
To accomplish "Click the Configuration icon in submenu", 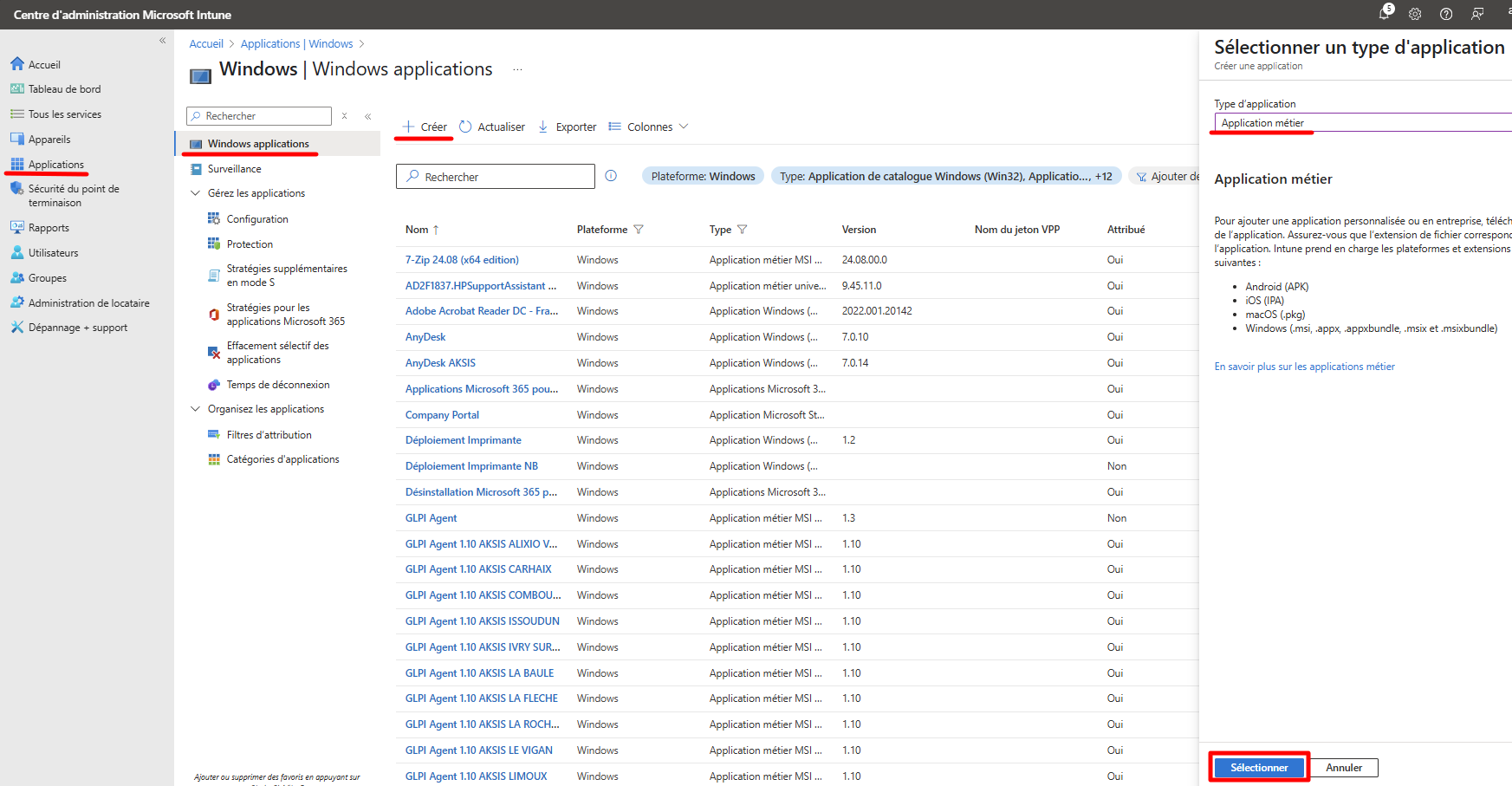I will click(214, 218).
